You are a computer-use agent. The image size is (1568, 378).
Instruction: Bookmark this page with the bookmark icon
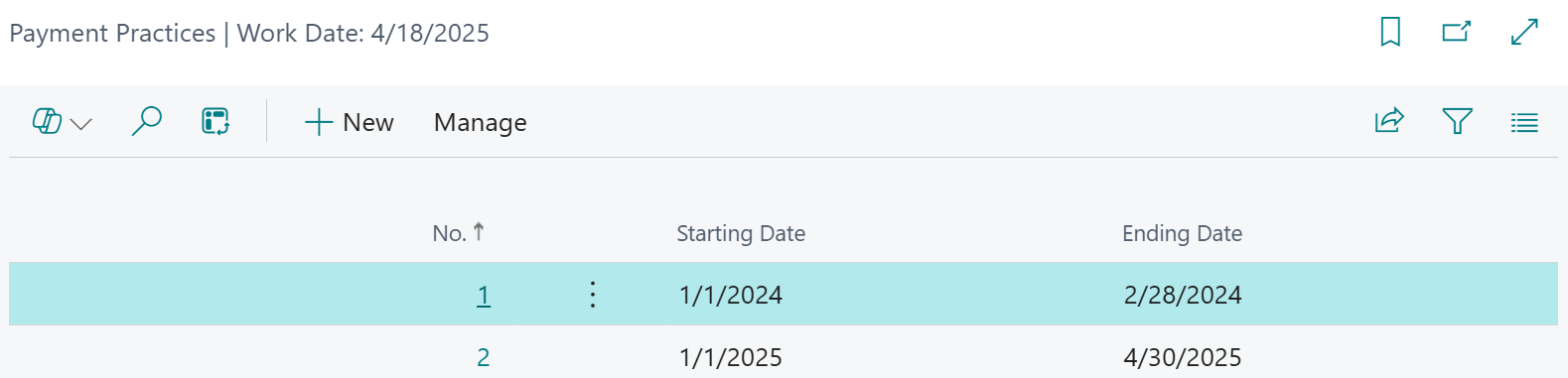[x=1390, y=32]
